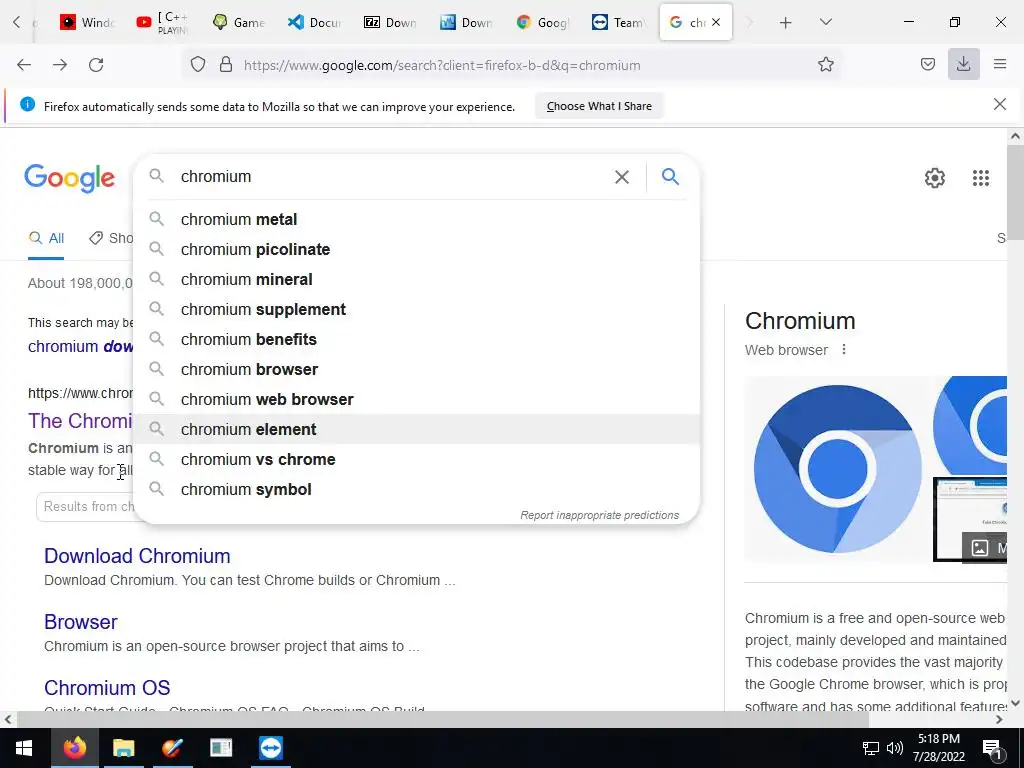
Task: Click the Results from chromium search box
Action: [86, 507]
